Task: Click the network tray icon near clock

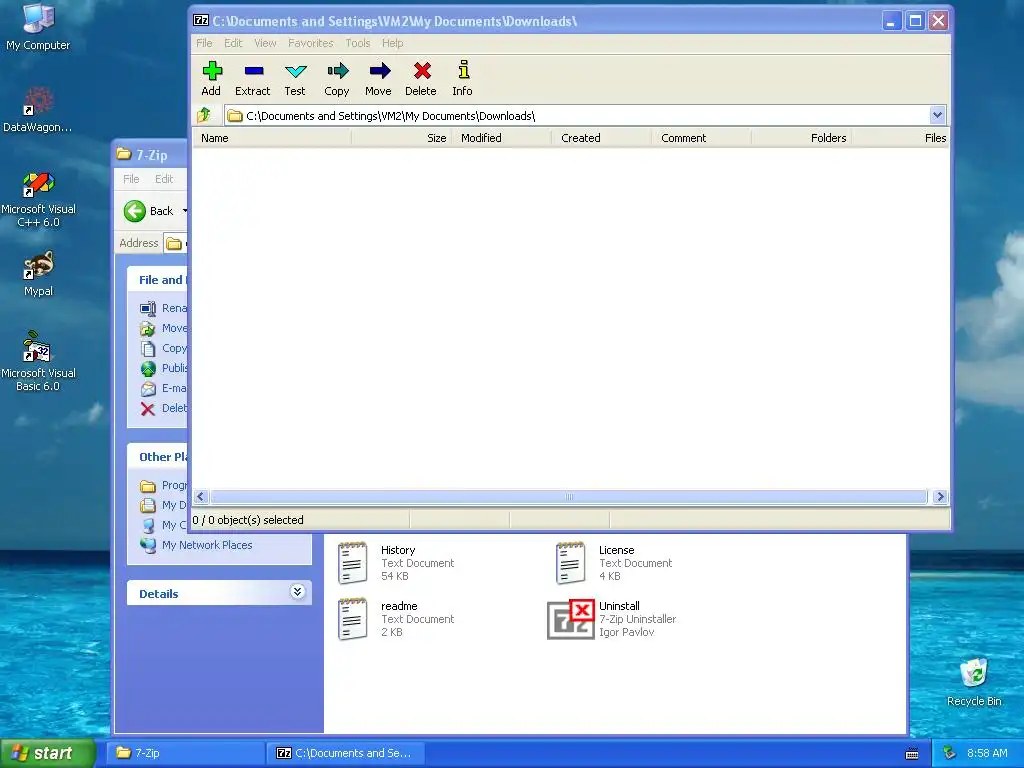Action: 950,753
